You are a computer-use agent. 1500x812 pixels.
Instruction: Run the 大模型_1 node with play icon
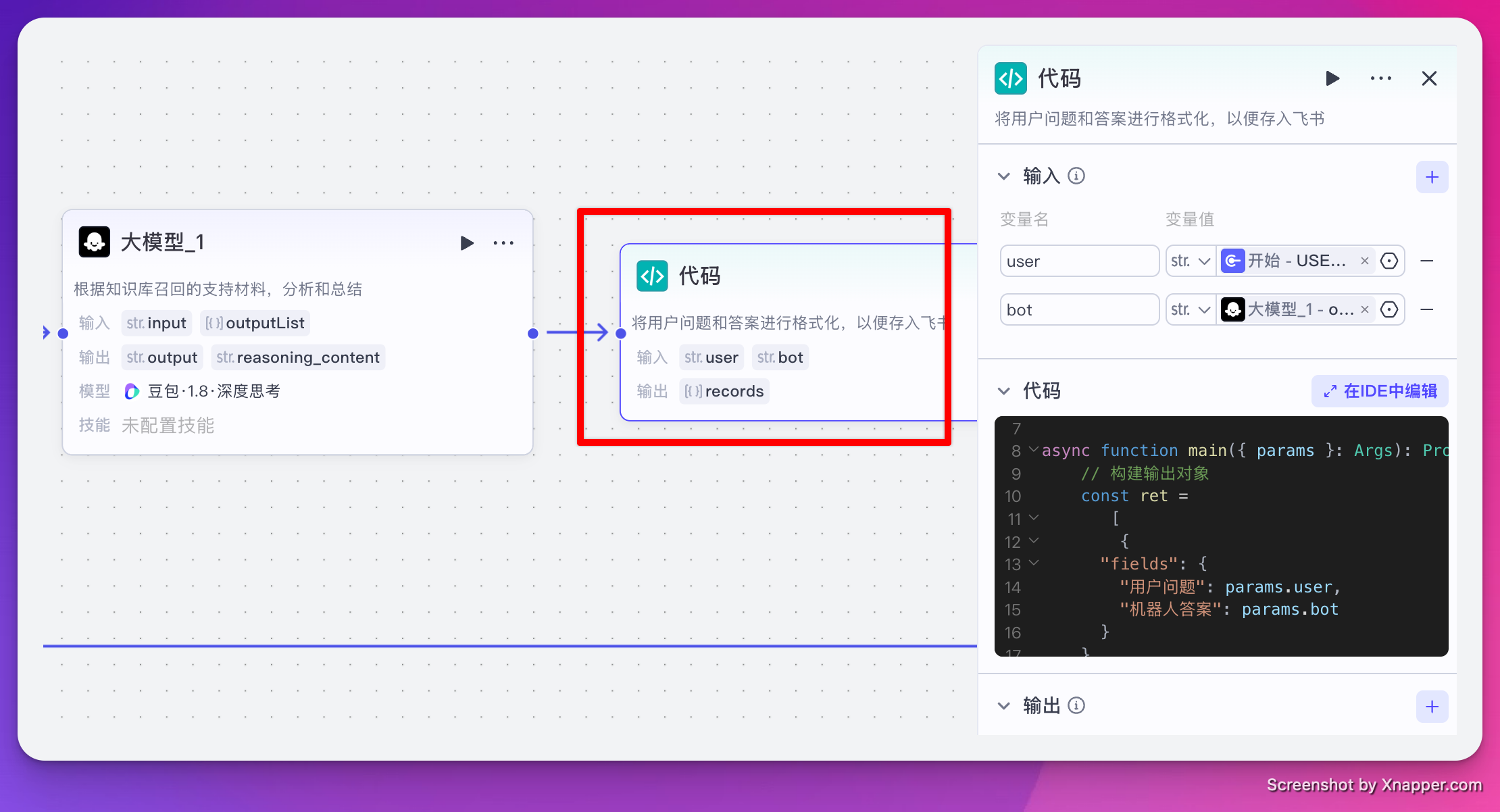click(x=466, y=243)
